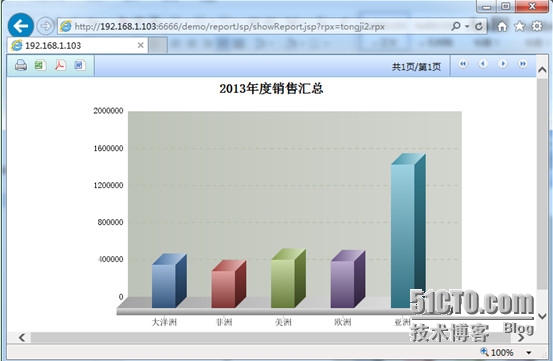Click the 1200000 y-axis value
553x361 pixels.
point(108,185)
